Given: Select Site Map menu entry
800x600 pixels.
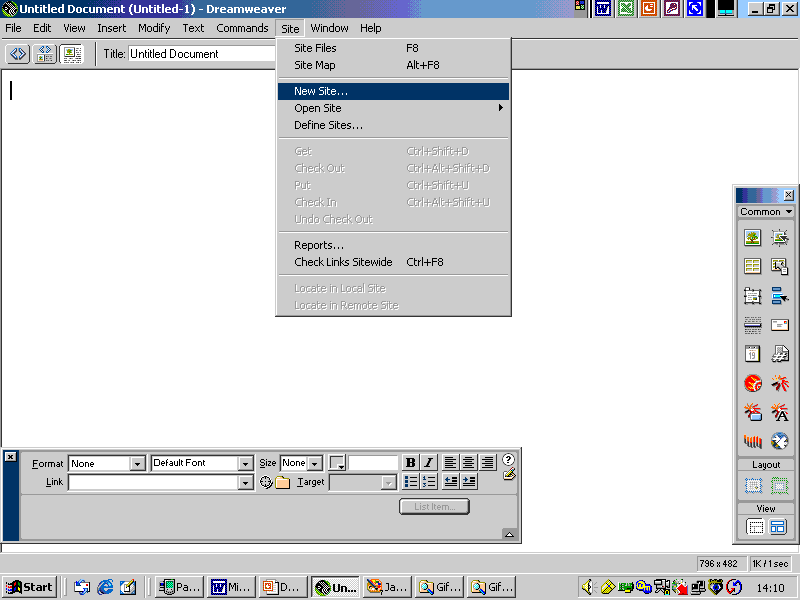Looking at the screenshot, I should tap(393, 65).
